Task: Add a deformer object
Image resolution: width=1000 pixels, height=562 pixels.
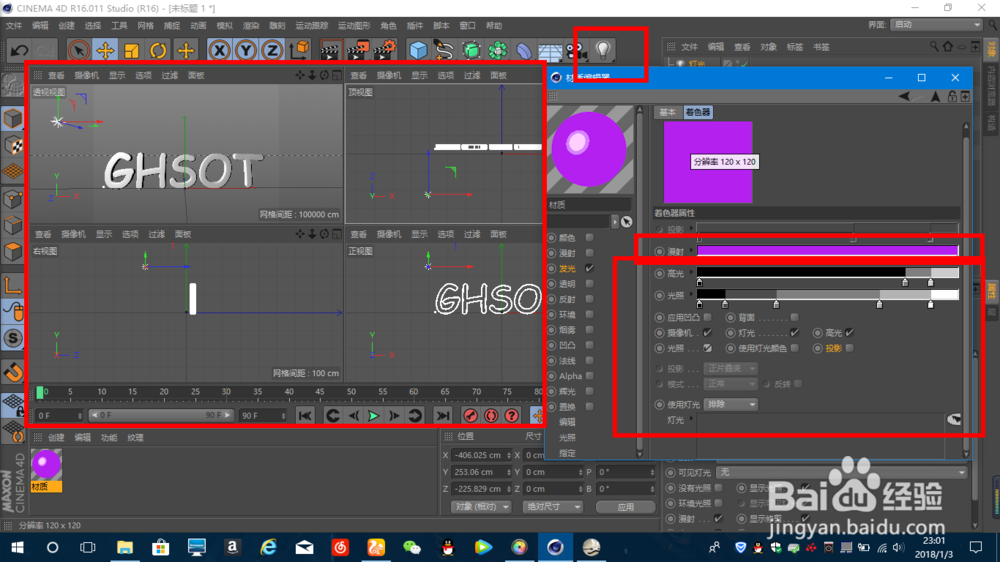Action: pyautogui.click(x=524, y=50)
